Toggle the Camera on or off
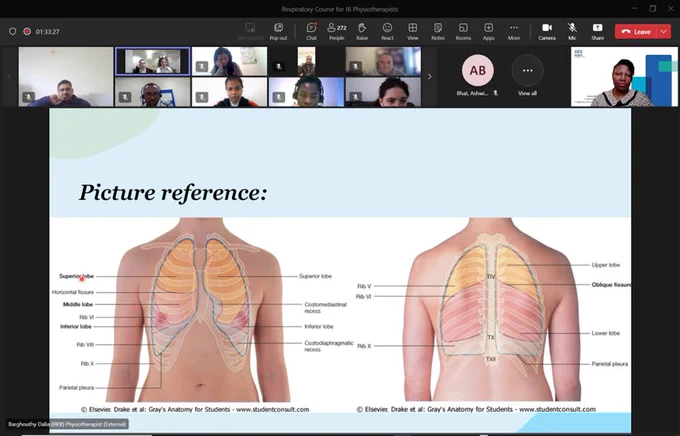Image resolution: width=680 pixels, height=436 pixels. (547, 31)
